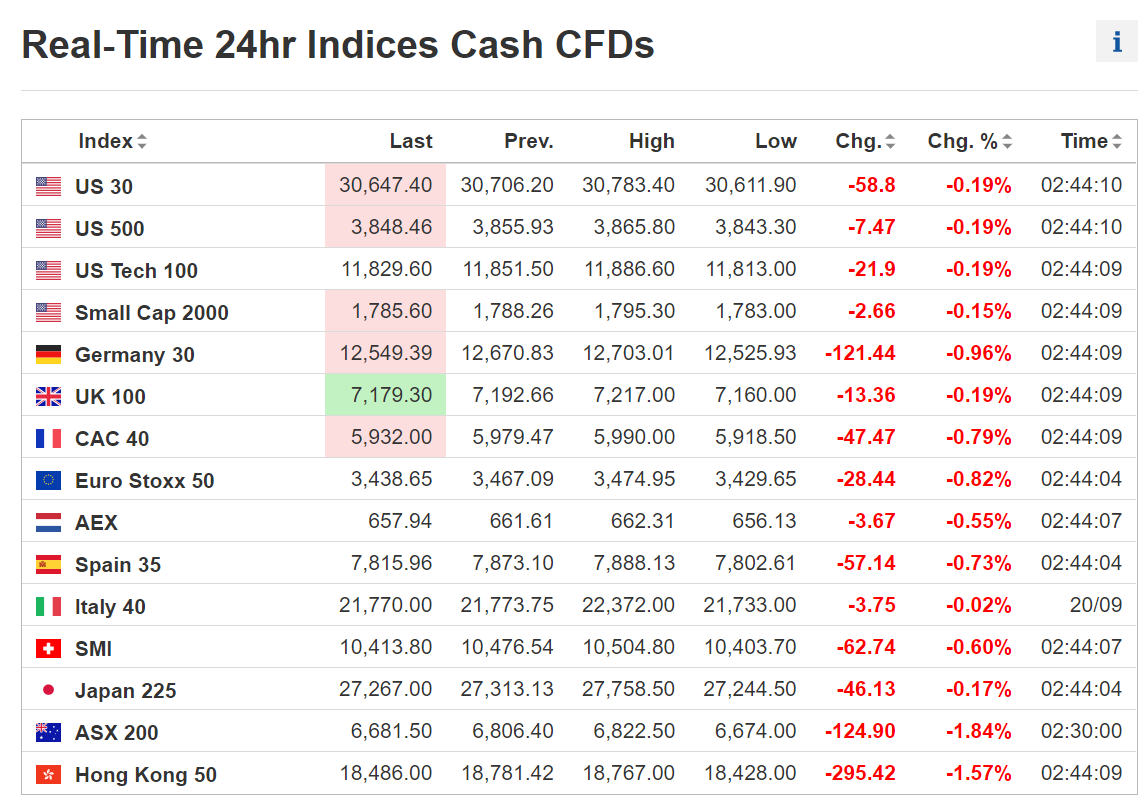1145x802 pixels.
Task: Click the Spanish flag icon for Spain 35
Action: (48, 565)
